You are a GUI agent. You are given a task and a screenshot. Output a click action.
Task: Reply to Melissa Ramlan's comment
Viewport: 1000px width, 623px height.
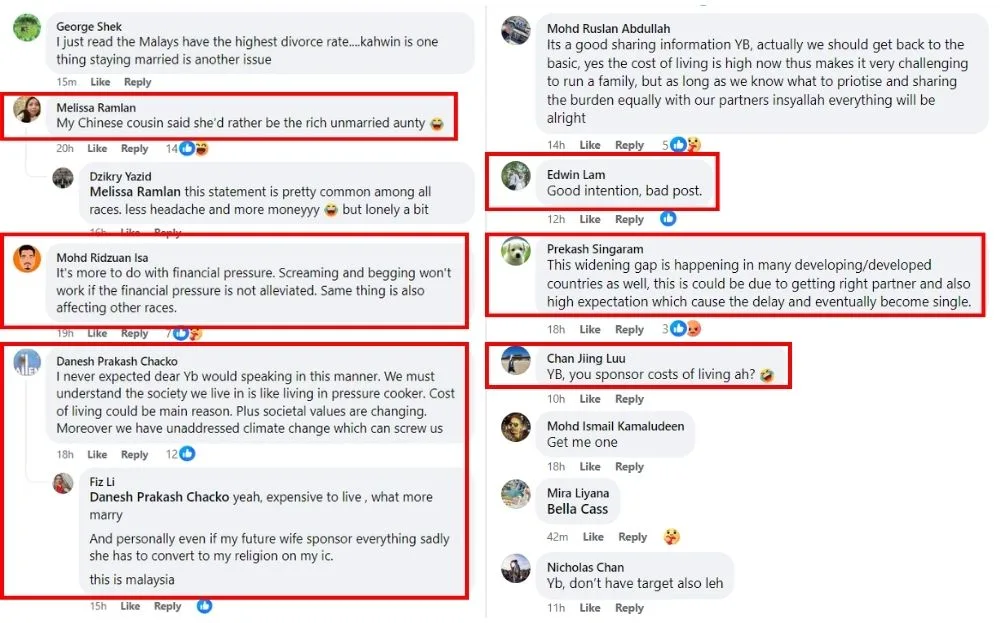(134, 149)
